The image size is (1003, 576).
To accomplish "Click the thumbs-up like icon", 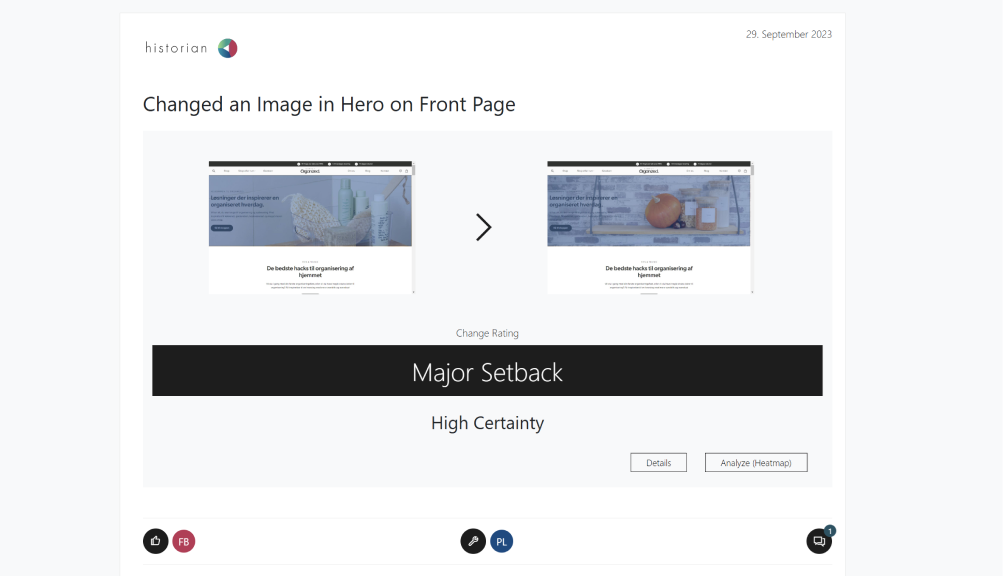I will point(155,541).
